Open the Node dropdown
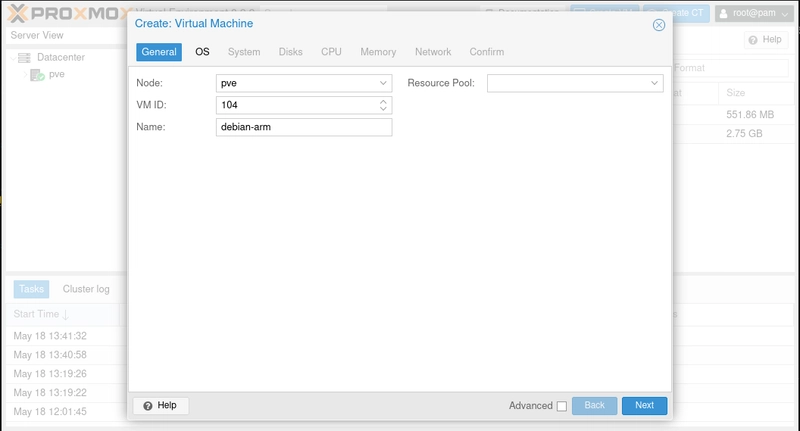The image size is (800, 431). tap(384, 84)
